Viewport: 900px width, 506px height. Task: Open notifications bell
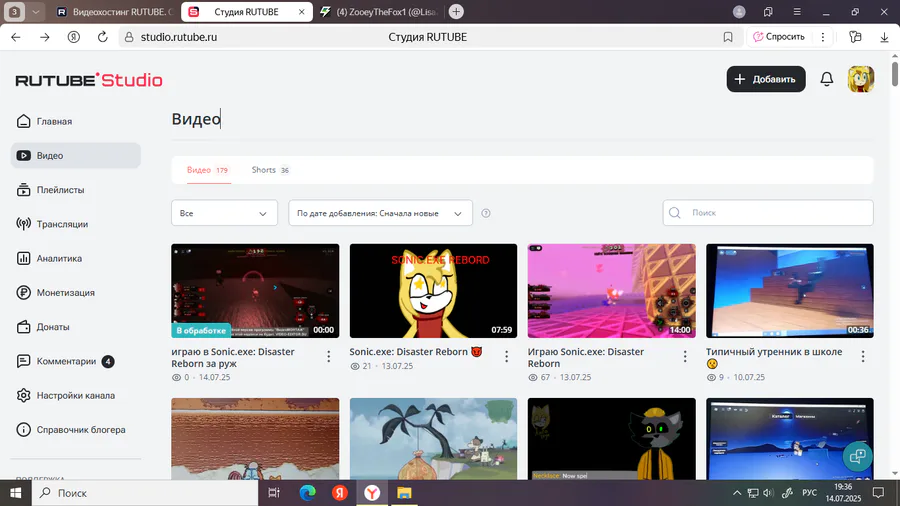pos(827,79)
